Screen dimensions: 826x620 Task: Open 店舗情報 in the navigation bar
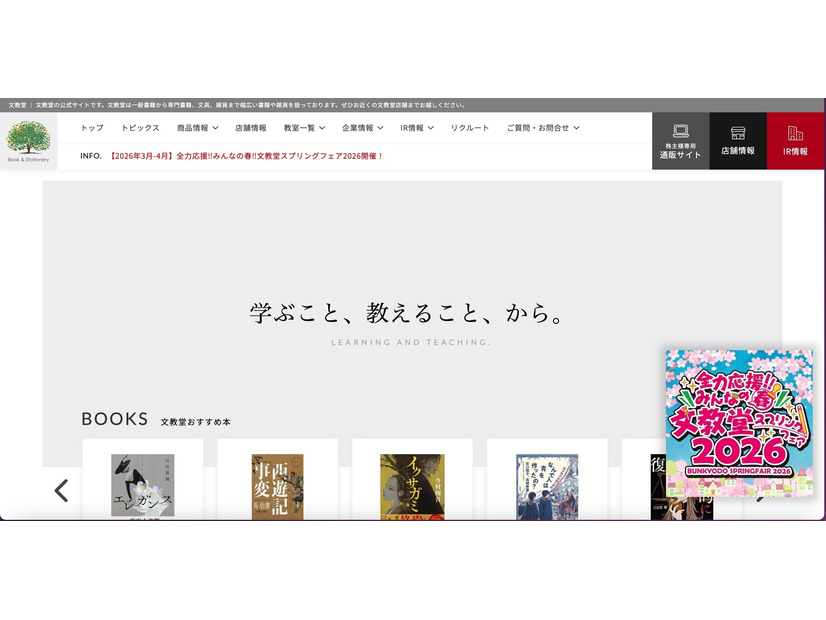click(x=251, y=128)
